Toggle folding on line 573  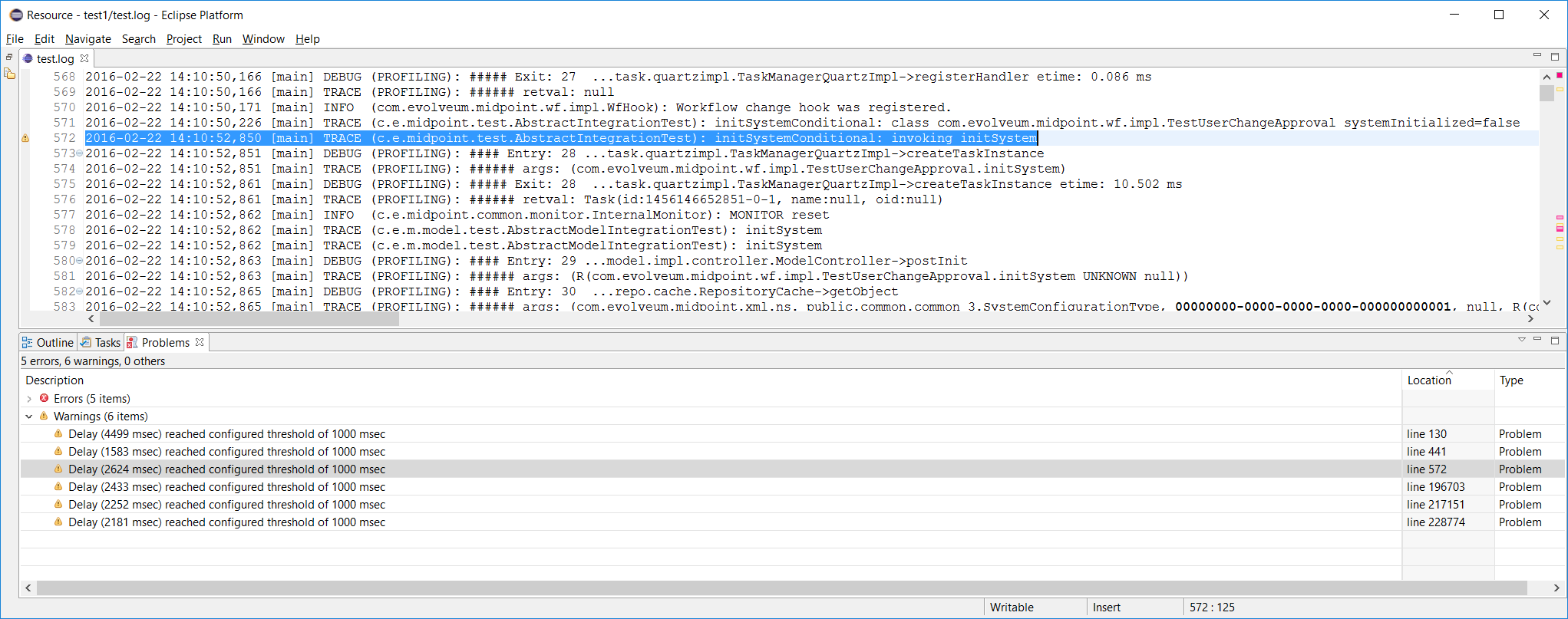click(x=80, y=153)
